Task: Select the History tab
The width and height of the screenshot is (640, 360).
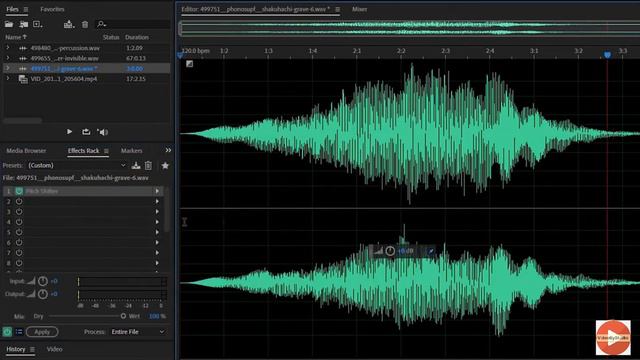Action: [16, 349]
